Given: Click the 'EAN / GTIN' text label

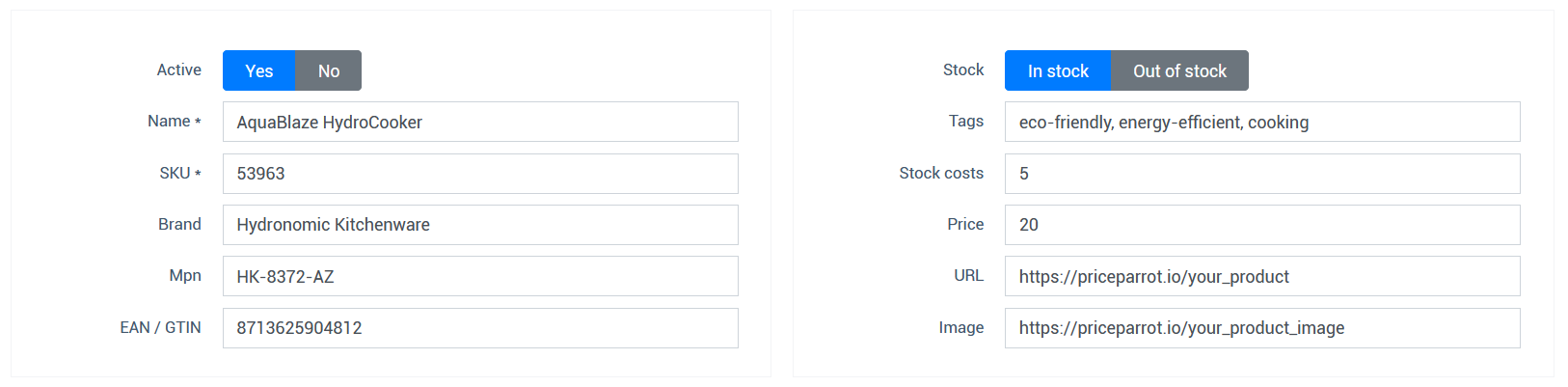Looking at the screenshot, I should [160, 328].
